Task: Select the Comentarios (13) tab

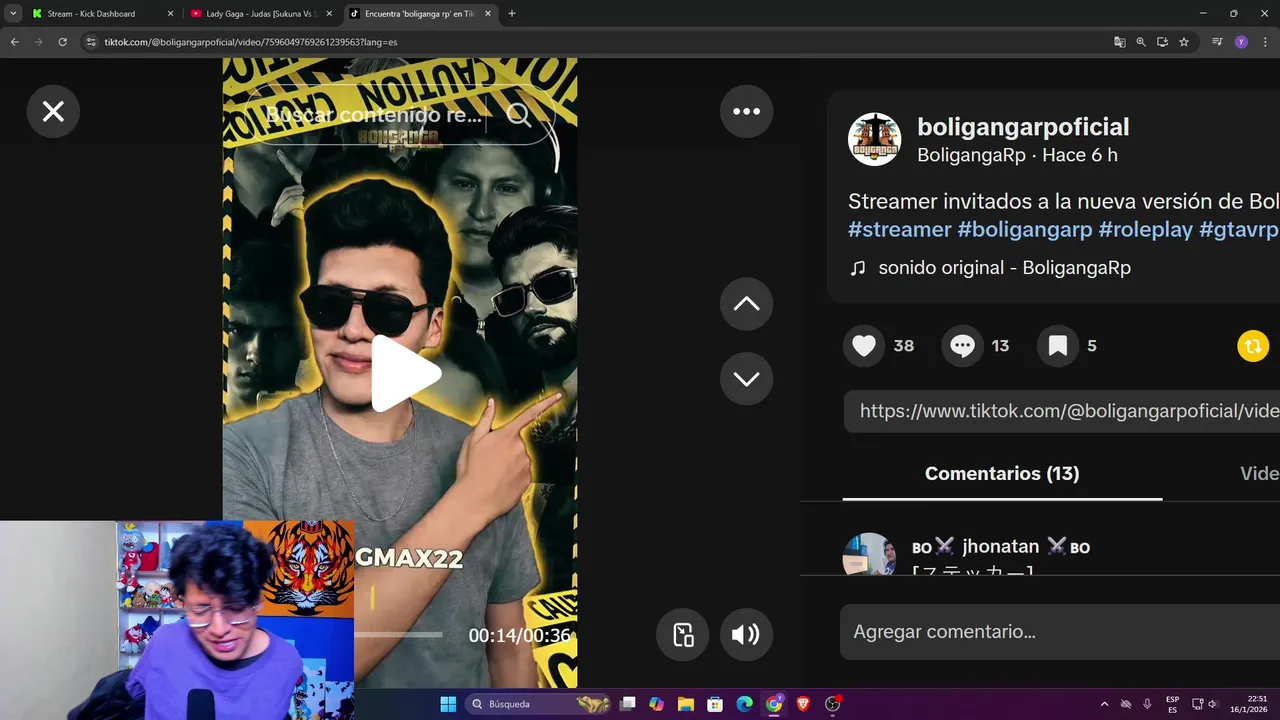Action: point(1002,473)
